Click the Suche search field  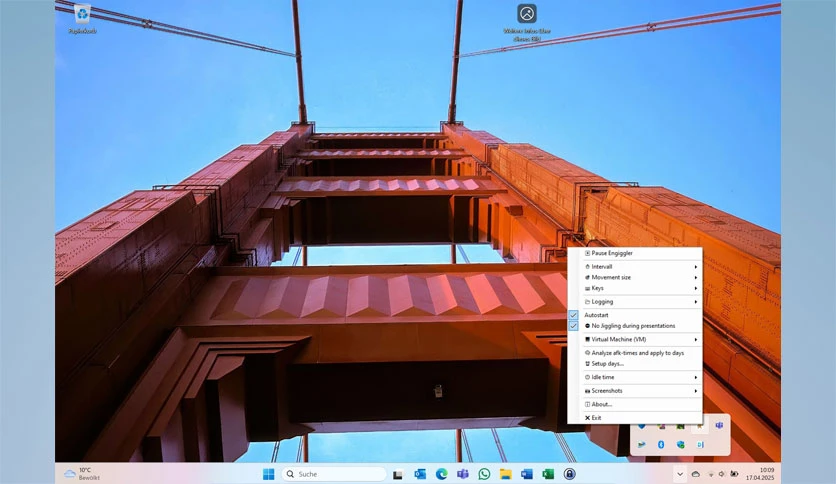click(x=334, y=474)
